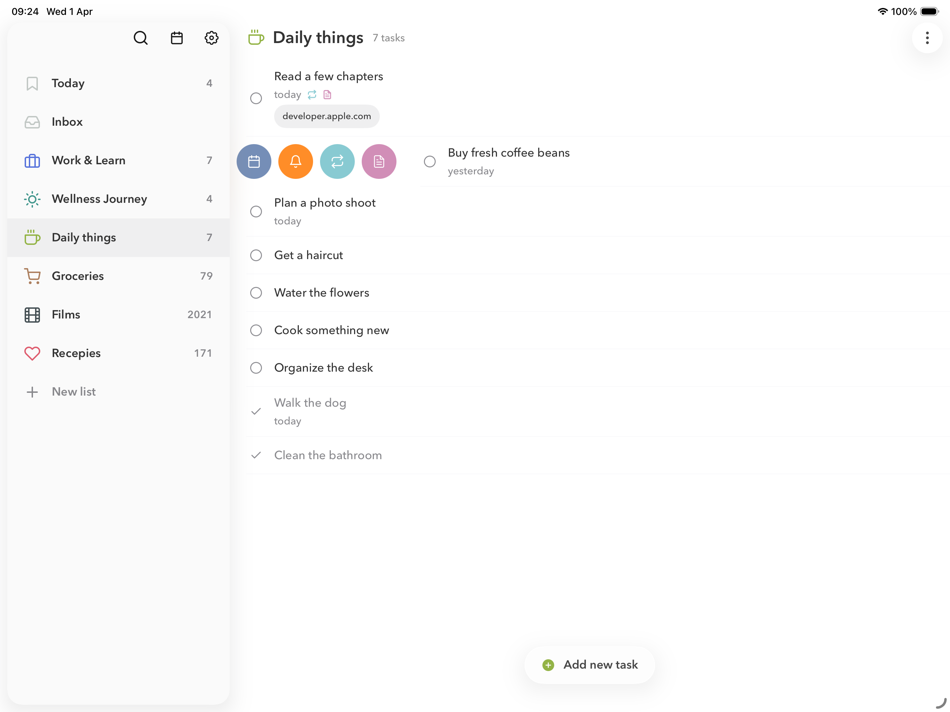Click the Get a haircut title
The image size is (950, 712).
(x=308, y=255)
